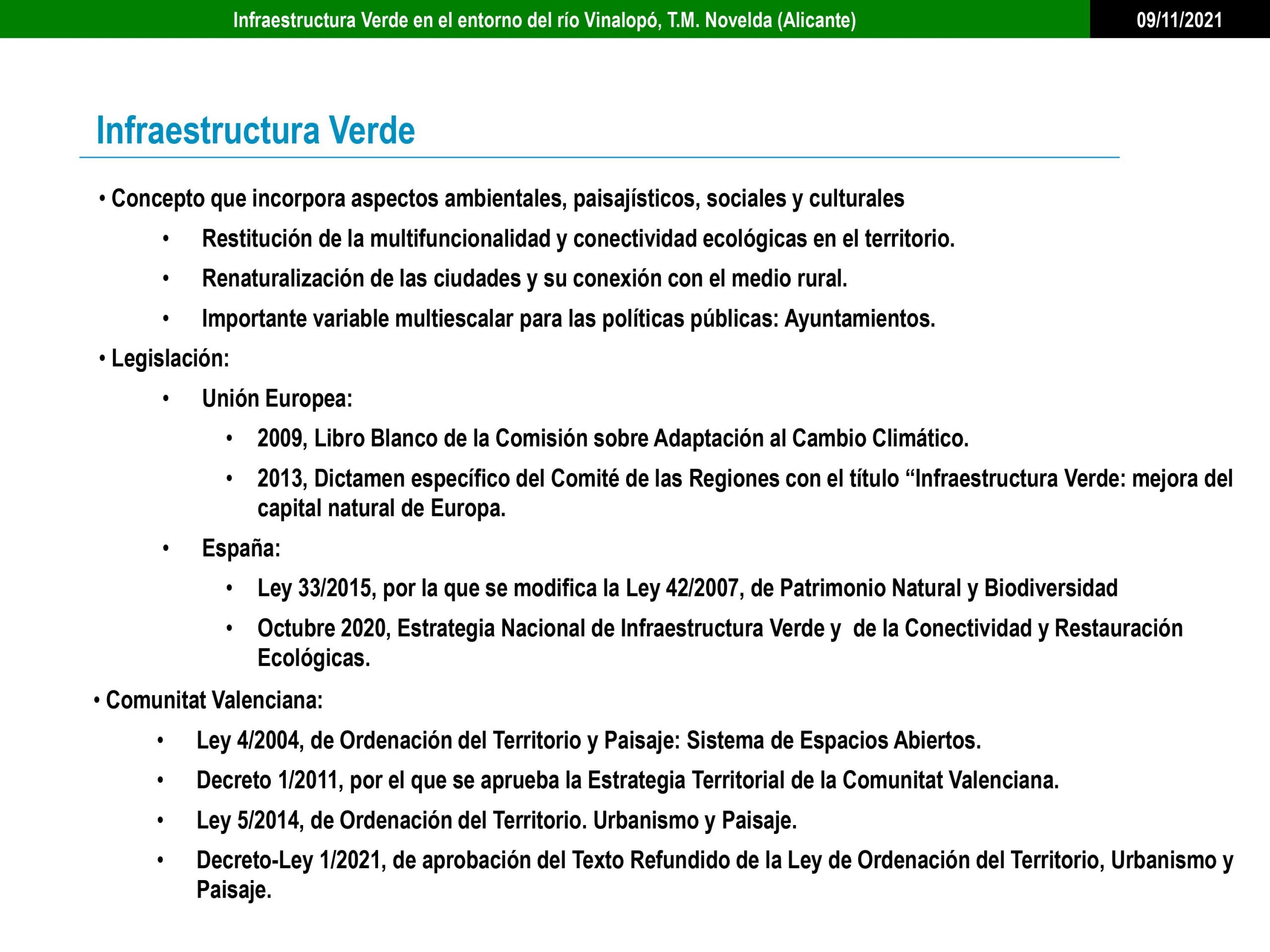The width and height of the screenshot is (1270, 952).
Task: Click the '2013, Dictamen específico' bullet text
Action: (x=745, y=478)
